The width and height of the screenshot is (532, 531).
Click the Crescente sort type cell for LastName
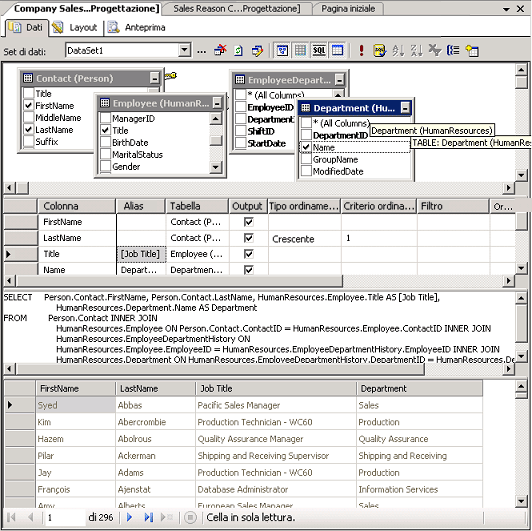[x=305, y=239]
